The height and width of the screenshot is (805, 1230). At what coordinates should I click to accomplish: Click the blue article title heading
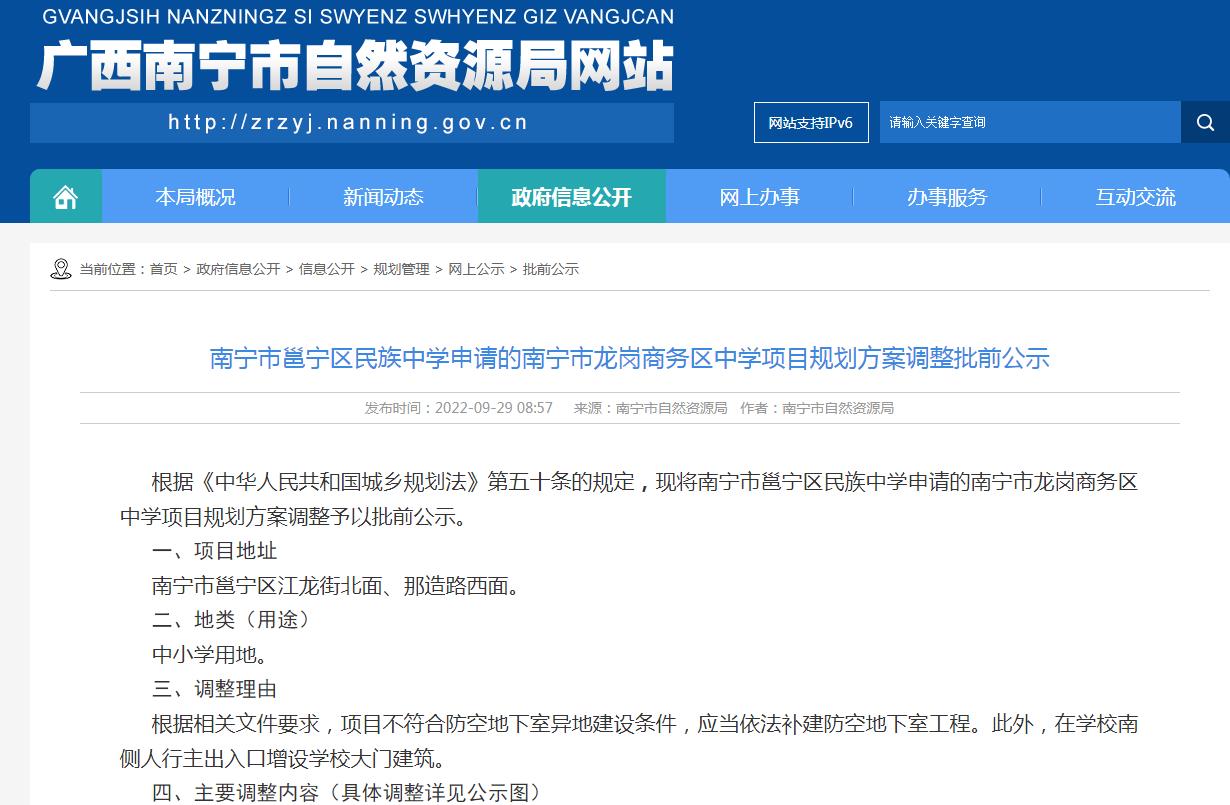coord(629,358)
